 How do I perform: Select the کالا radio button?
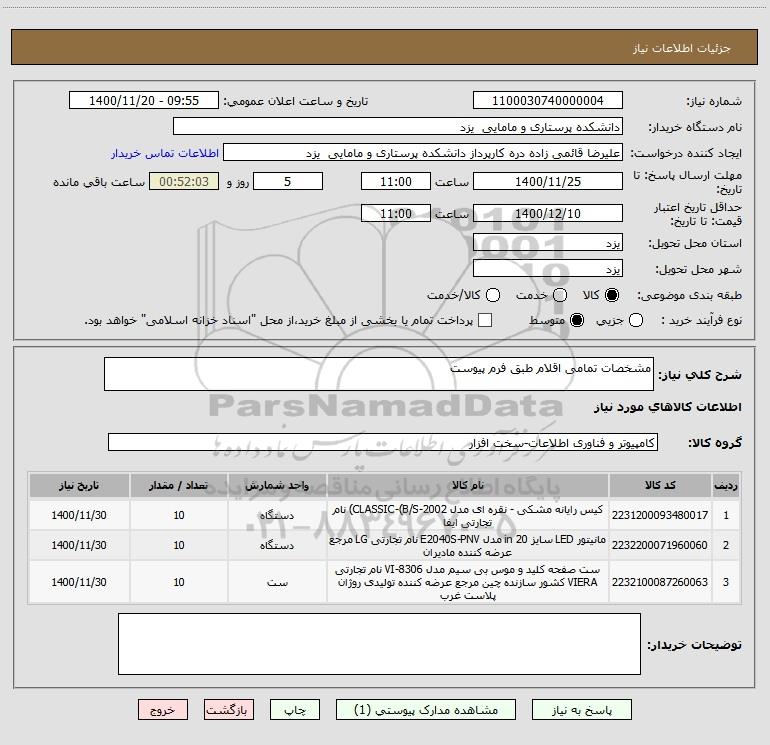pos(612,295)
